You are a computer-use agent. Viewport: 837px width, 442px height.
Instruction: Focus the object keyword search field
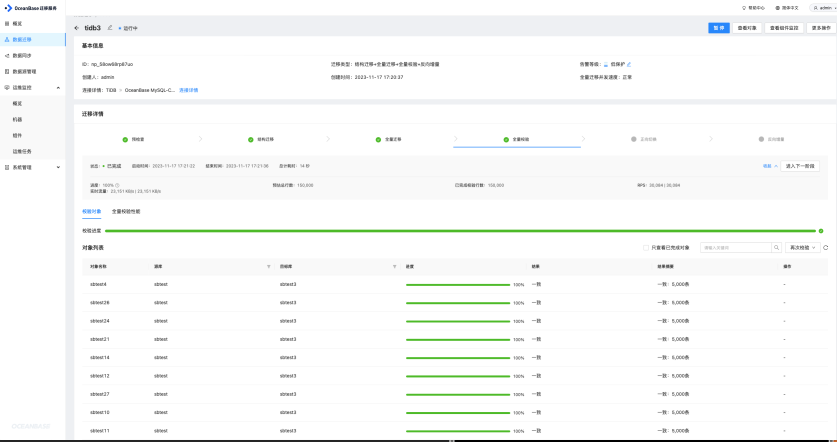pyautogui.click(x=736, y=248)
